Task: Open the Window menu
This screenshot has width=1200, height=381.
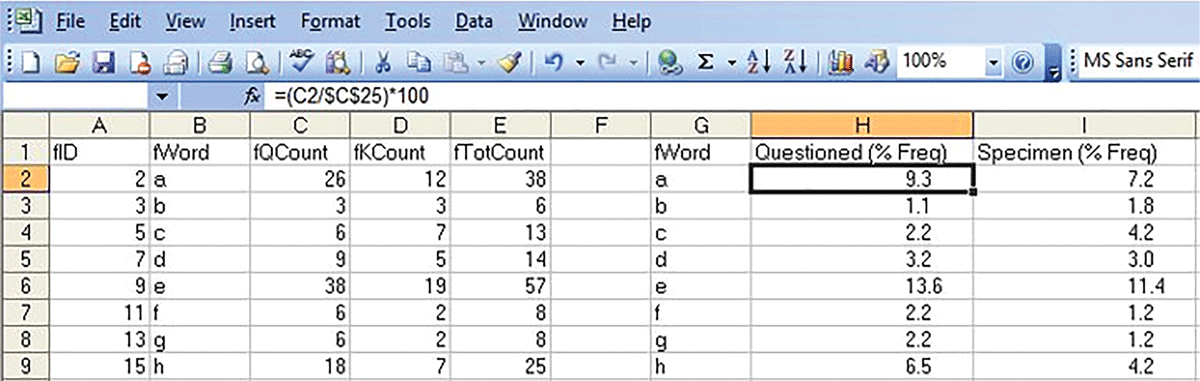Action: pyautogui.click(x=554, y=21)
